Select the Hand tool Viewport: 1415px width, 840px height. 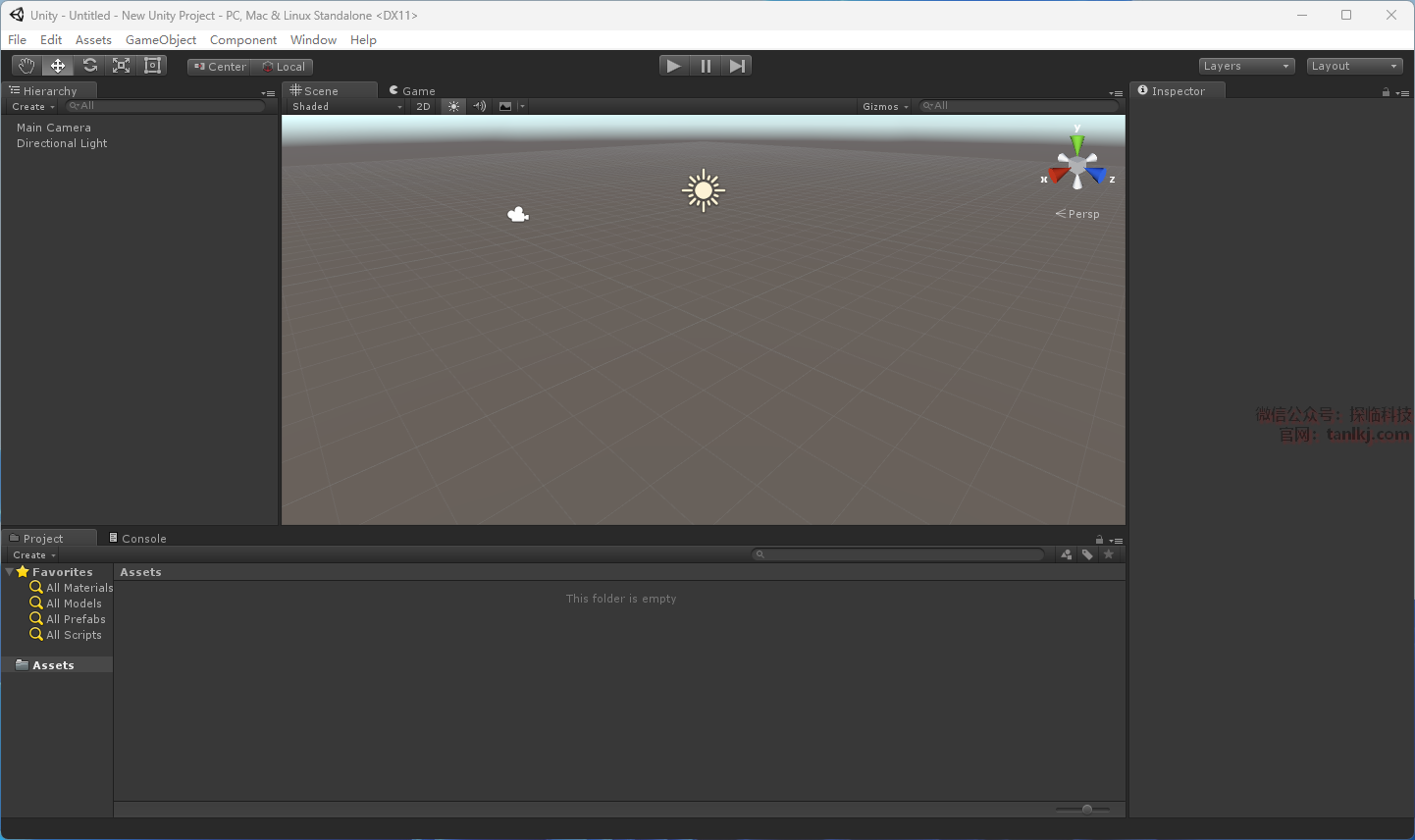tap(26, 66)
